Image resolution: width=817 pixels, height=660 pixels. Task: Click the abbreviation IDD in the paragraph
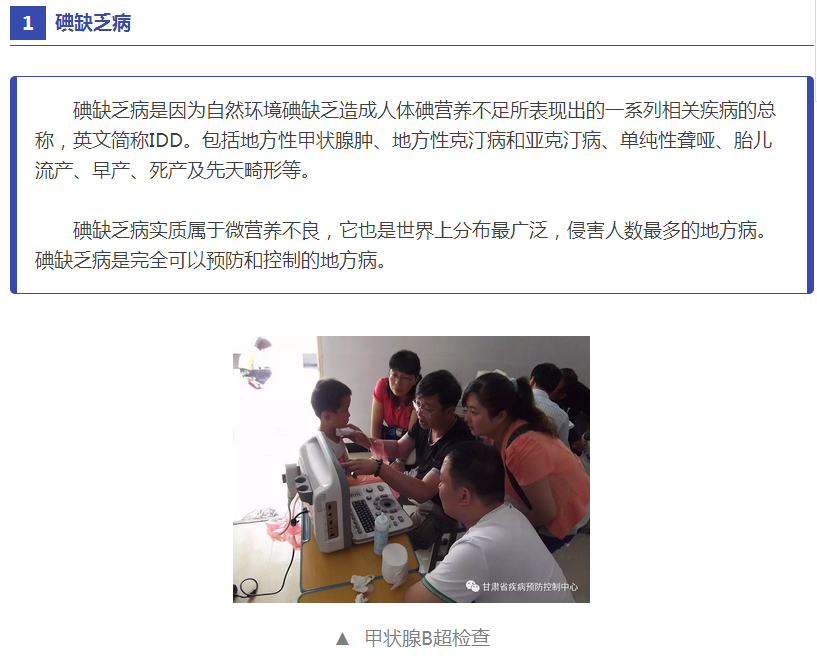click(166, 141)
